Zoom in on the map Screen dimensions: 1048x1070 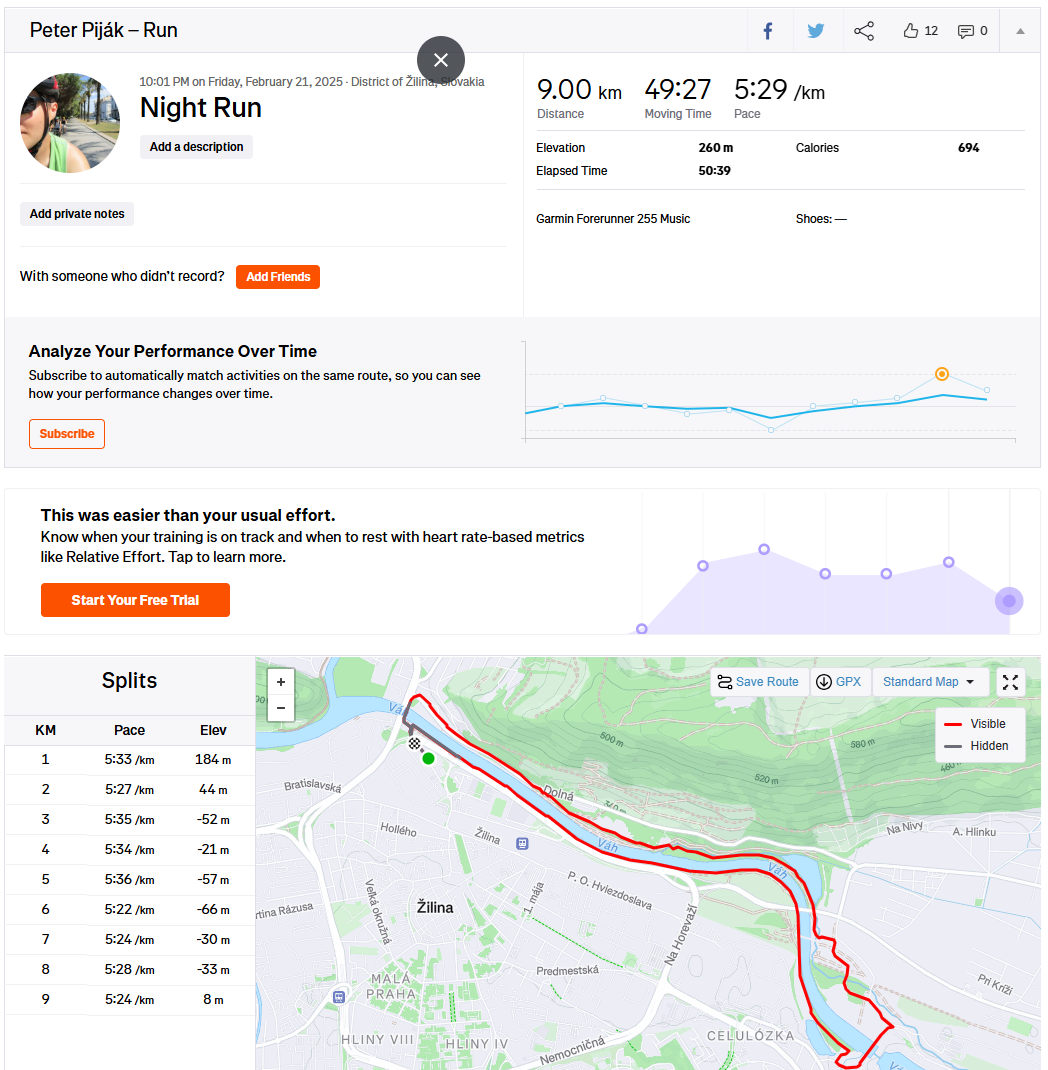click(280, 682)
